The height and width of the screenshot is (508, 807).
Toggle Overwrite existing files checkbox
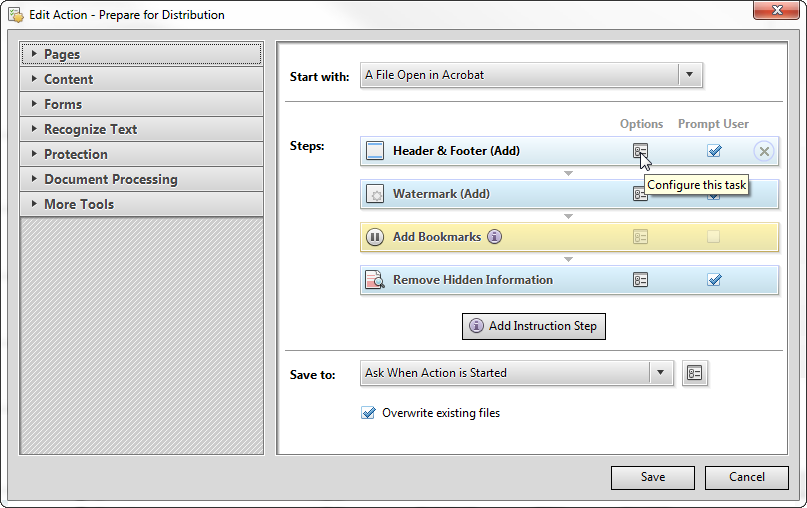368,413
